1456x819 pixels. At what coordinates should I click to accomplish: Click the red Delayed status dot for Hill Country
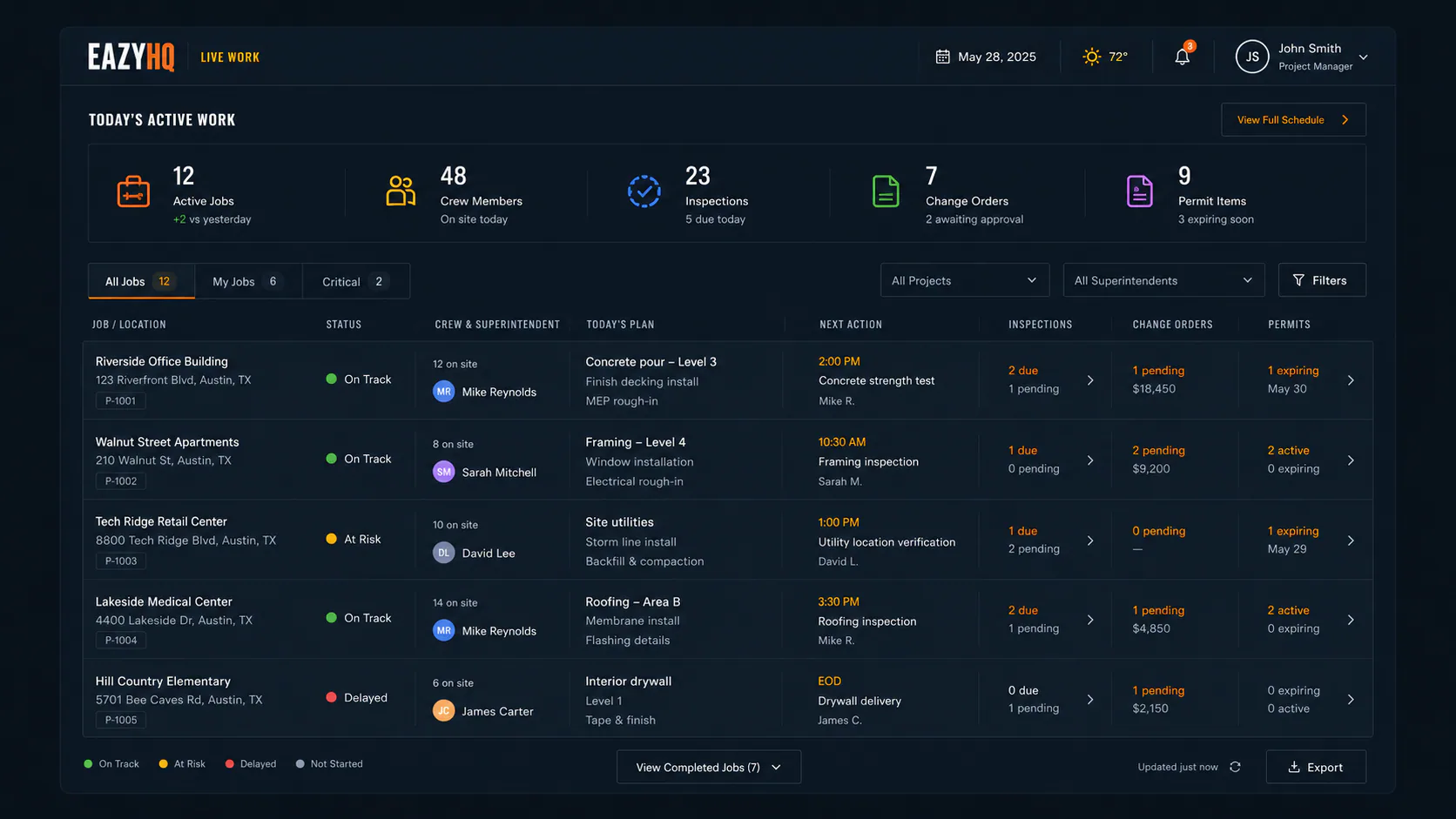pos(331,697)
